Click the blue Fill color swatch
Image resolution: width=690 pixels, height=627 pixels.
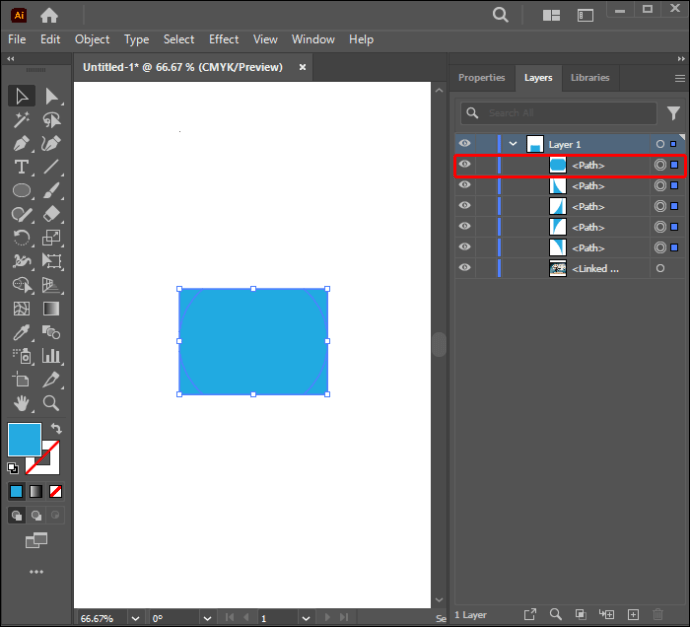25,440
